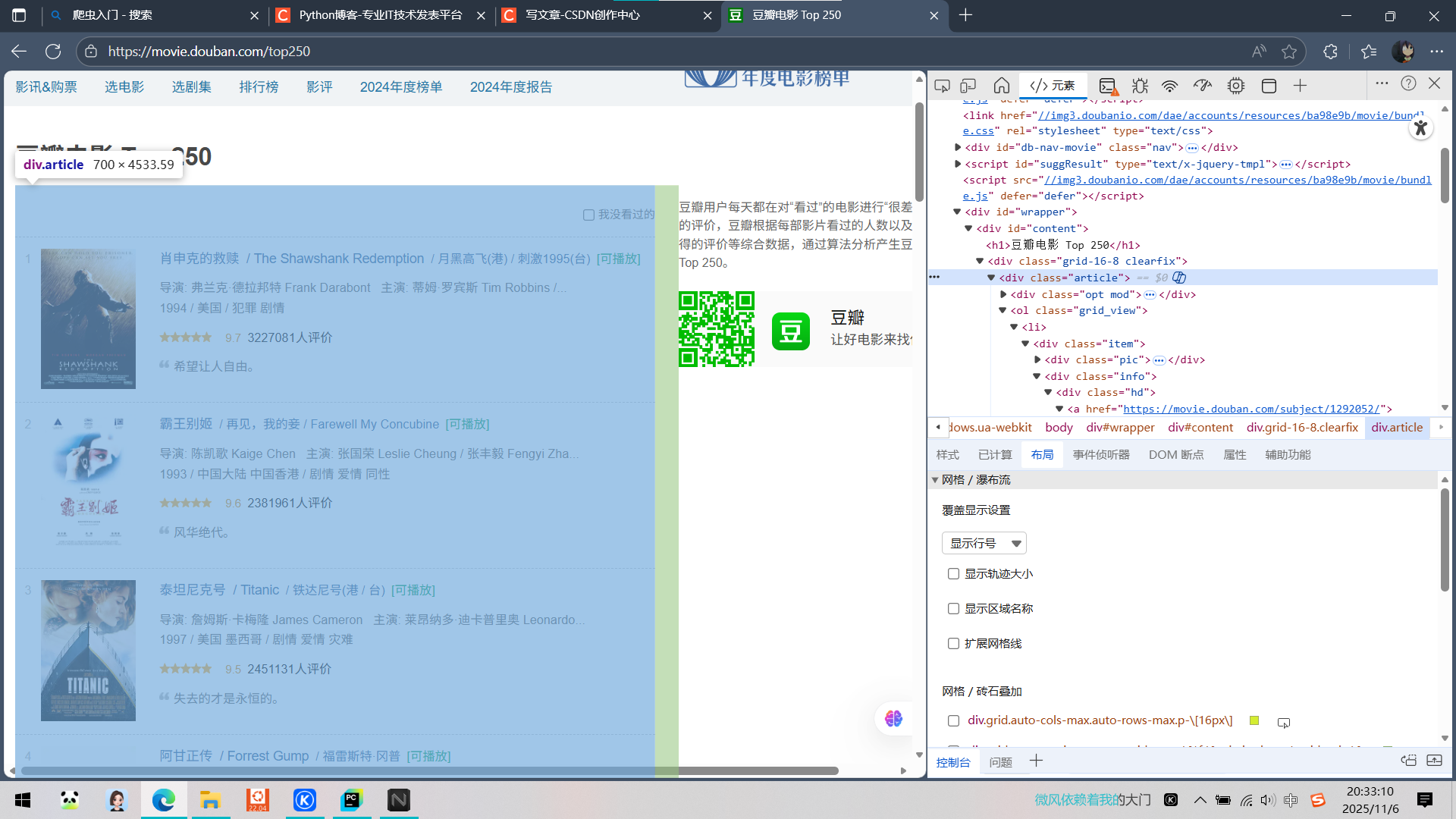Check the 显示区域名称 option

953,609
